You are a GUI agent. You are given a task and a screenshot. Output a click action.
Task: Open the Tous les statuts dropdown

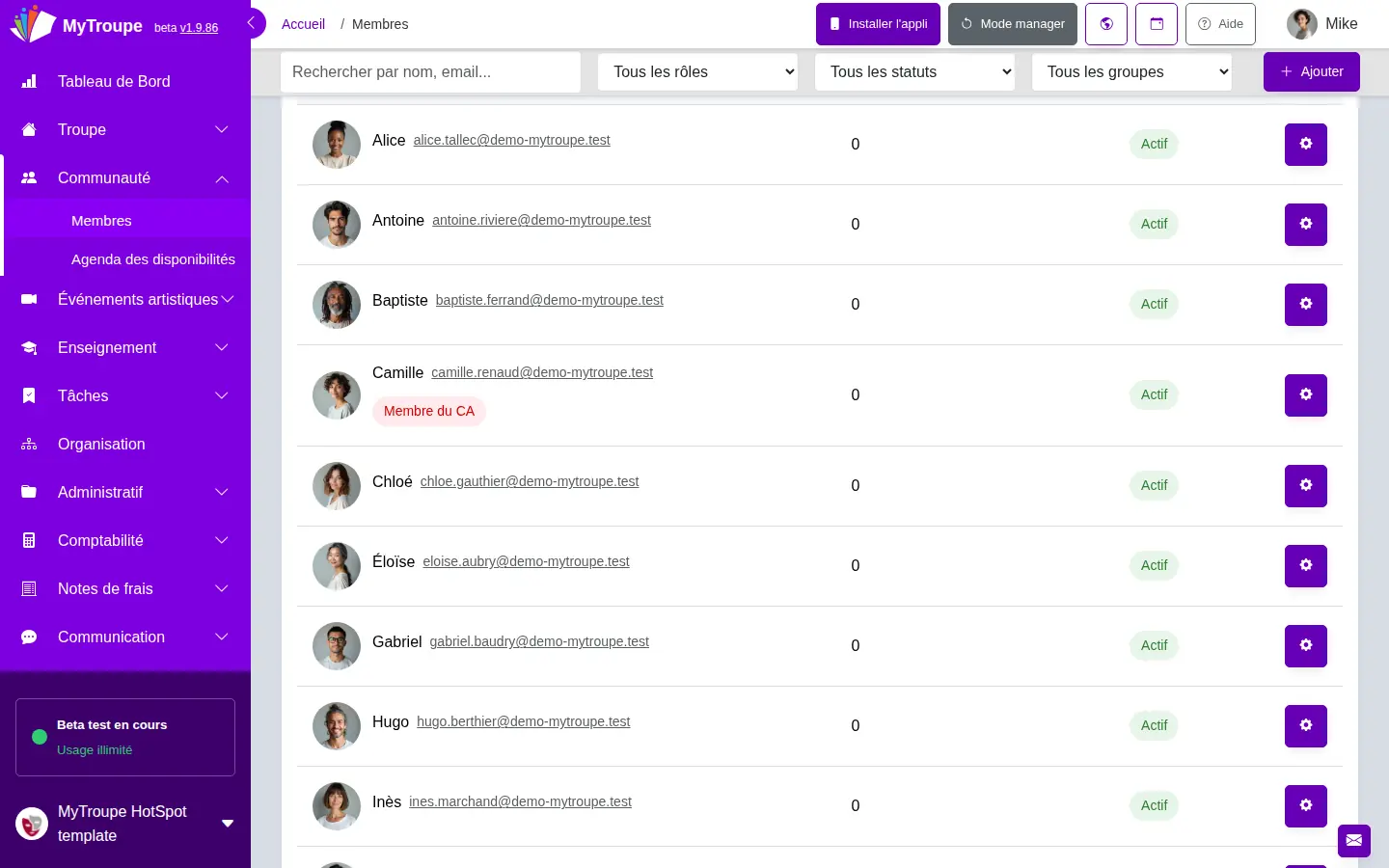coord(914,72)
